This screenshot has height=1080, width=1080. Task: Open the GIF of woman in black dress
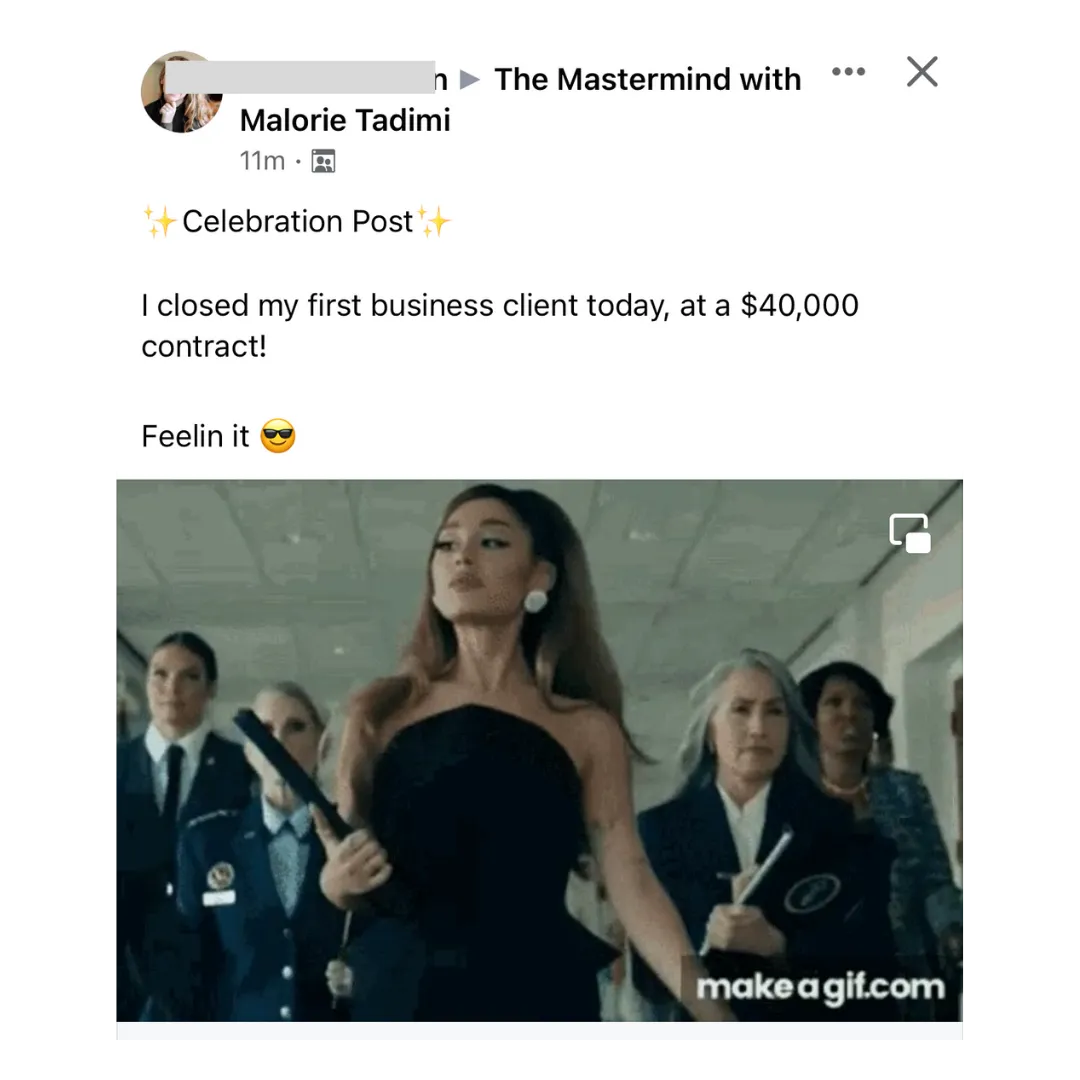539,750
